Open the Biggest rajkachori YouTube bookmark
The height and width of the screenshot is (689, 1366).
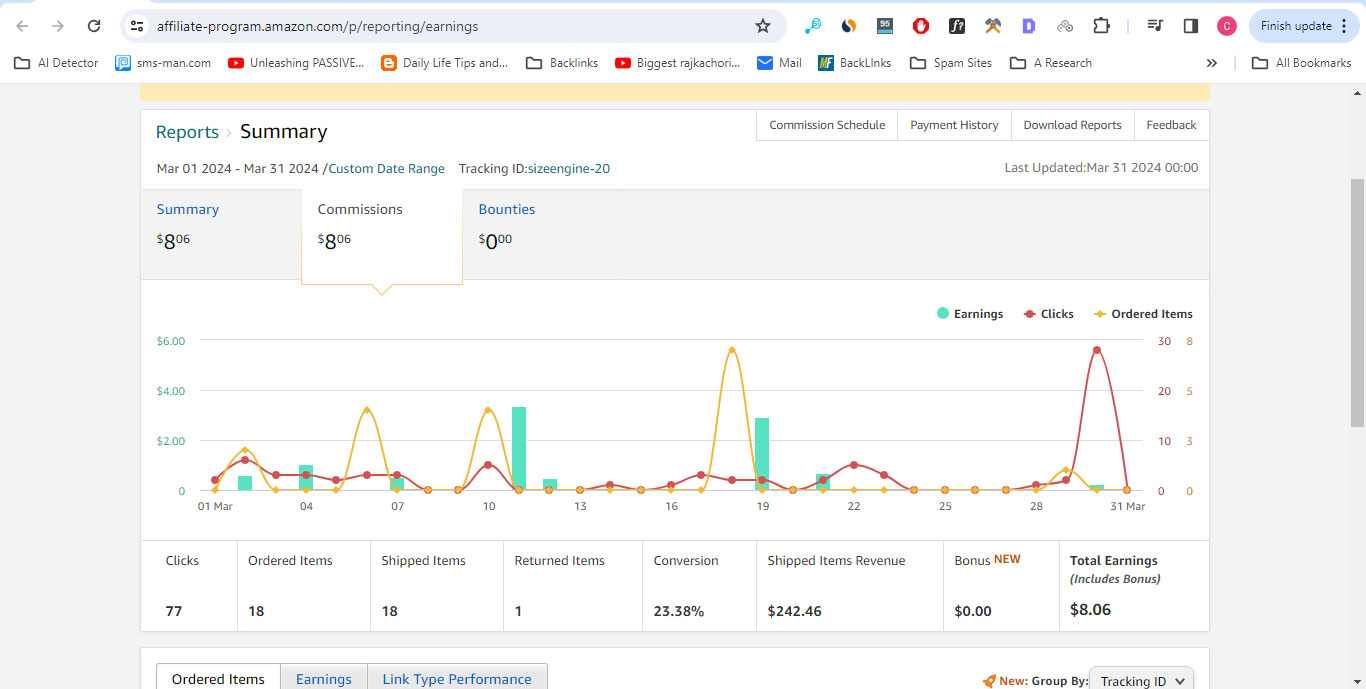click(678, 63)
